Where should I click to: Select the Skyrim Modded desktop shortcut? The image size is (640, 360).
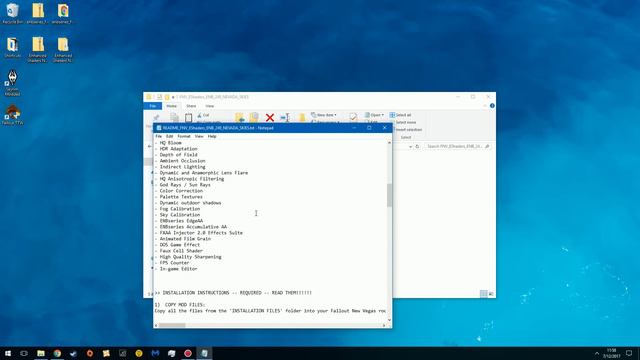[x=12, y=83]
